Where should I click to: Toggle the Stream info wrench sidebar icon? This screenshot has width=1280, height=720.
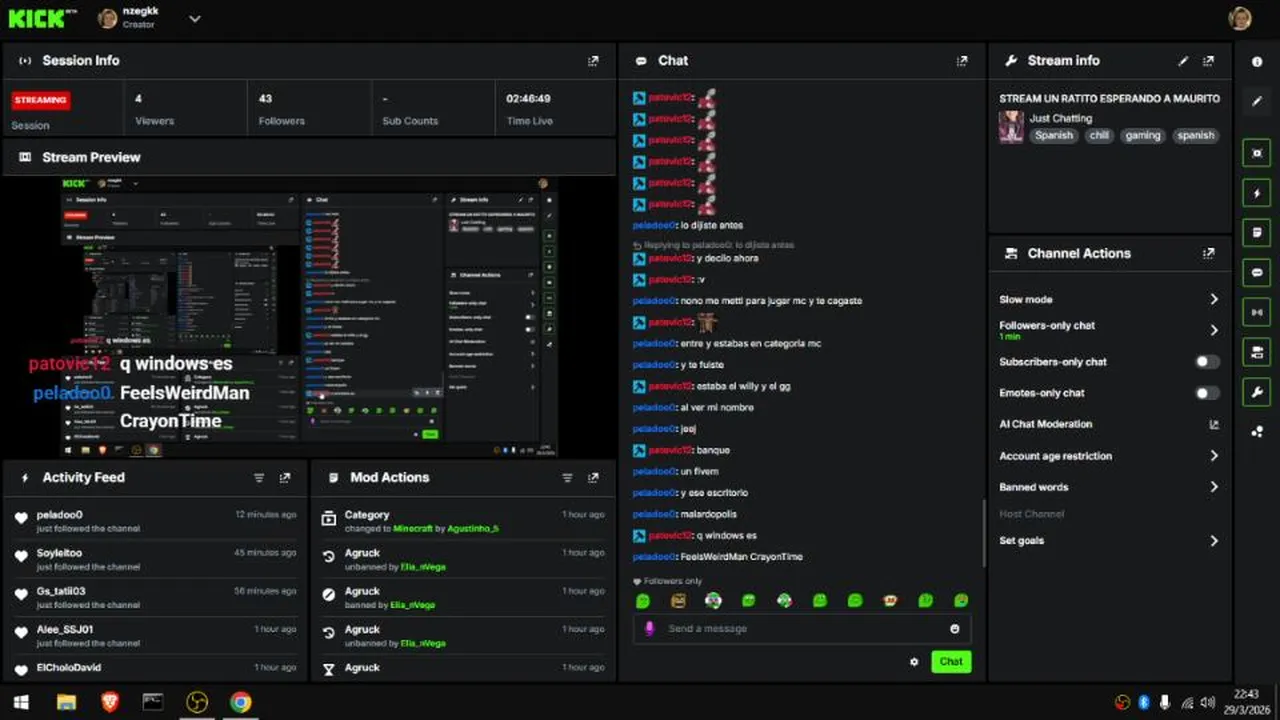point(1257,391)
